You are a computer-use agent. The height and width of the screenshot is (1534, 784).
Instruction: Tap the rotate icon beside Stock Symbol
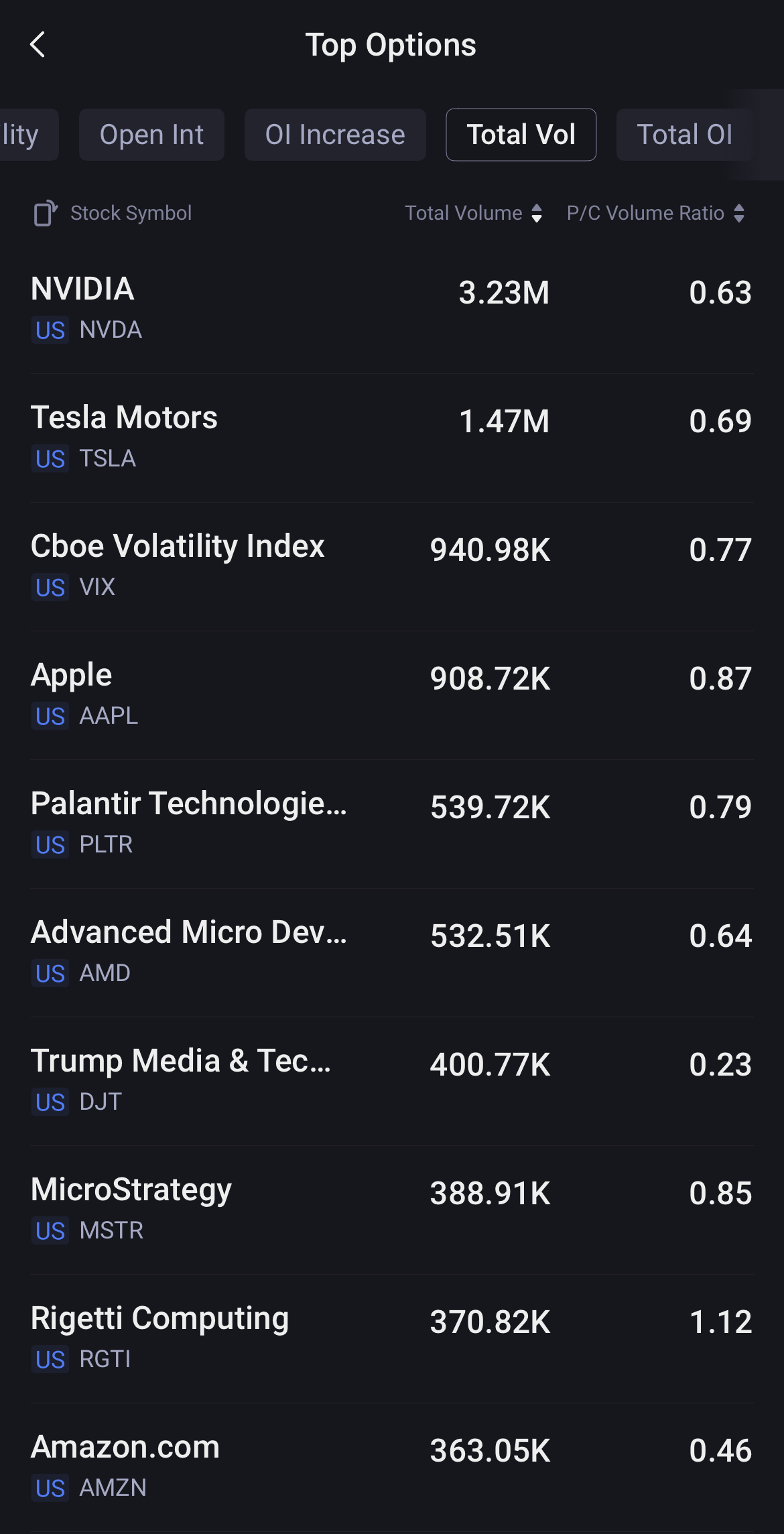(46, 213)
